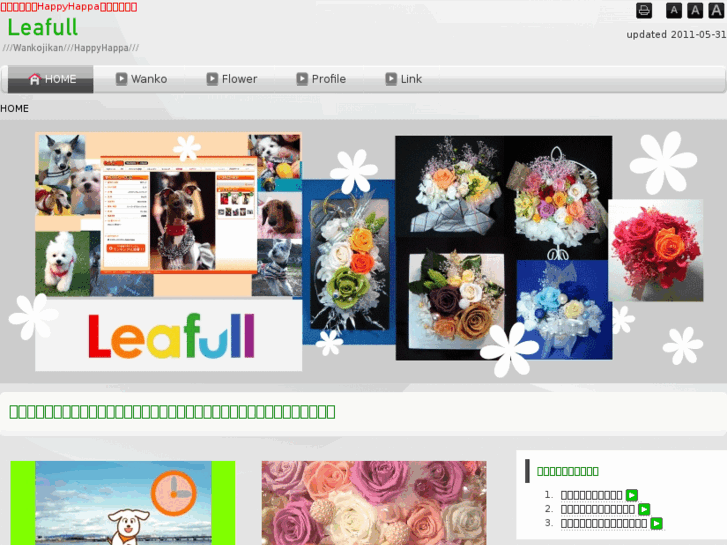Click the arrow icon beside Flower
The width and height of the screenshot is (727, 545).
click(x=212, y=79)
